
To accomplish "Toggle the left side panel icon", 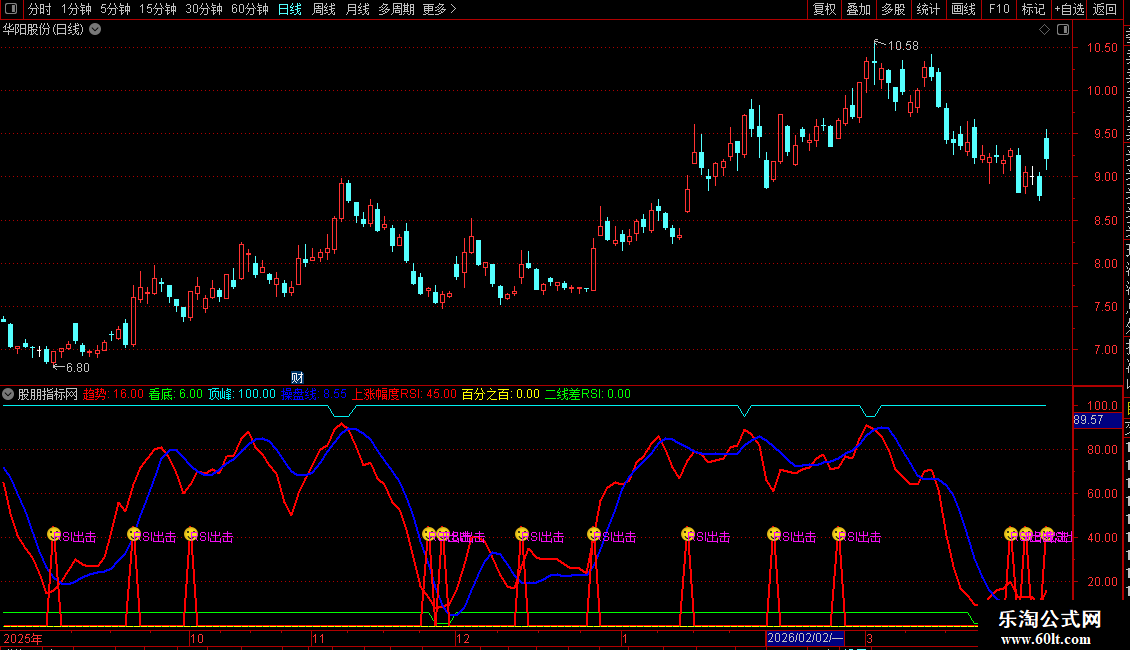I will (11, 9).
